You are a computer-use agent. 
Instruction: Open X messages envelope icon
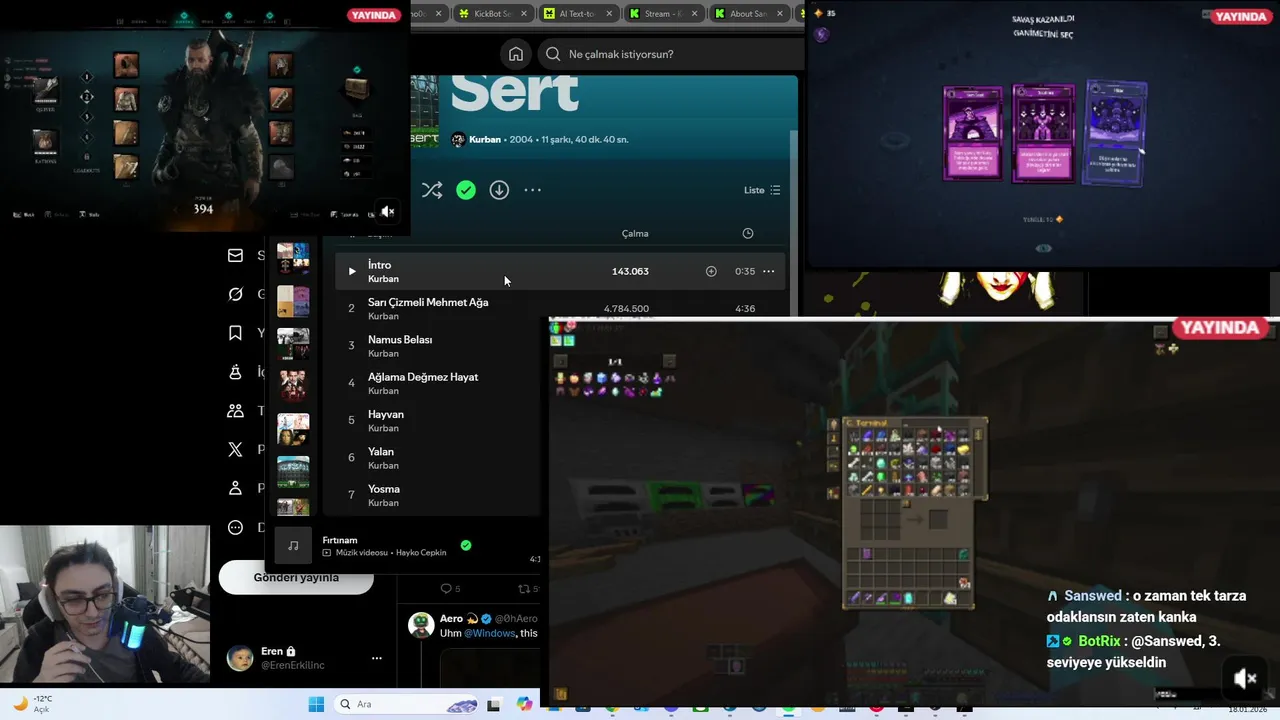tap(235, 255)
